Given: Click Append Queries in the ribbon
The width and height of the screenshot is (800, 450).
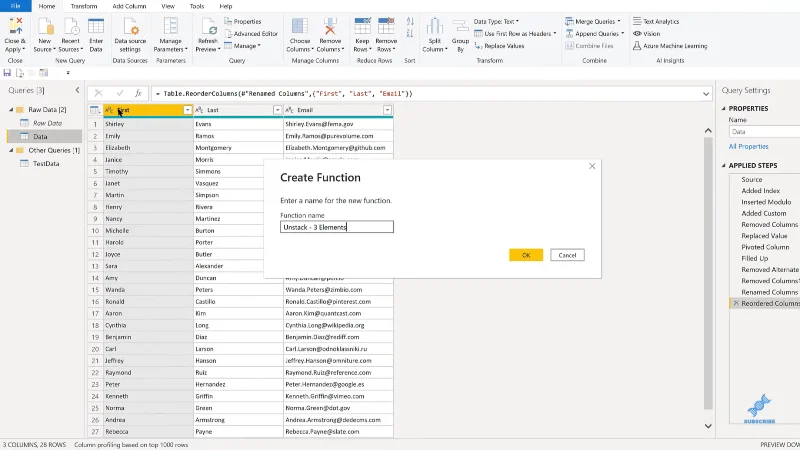Looking at the screenshot, I should (594, 34).
